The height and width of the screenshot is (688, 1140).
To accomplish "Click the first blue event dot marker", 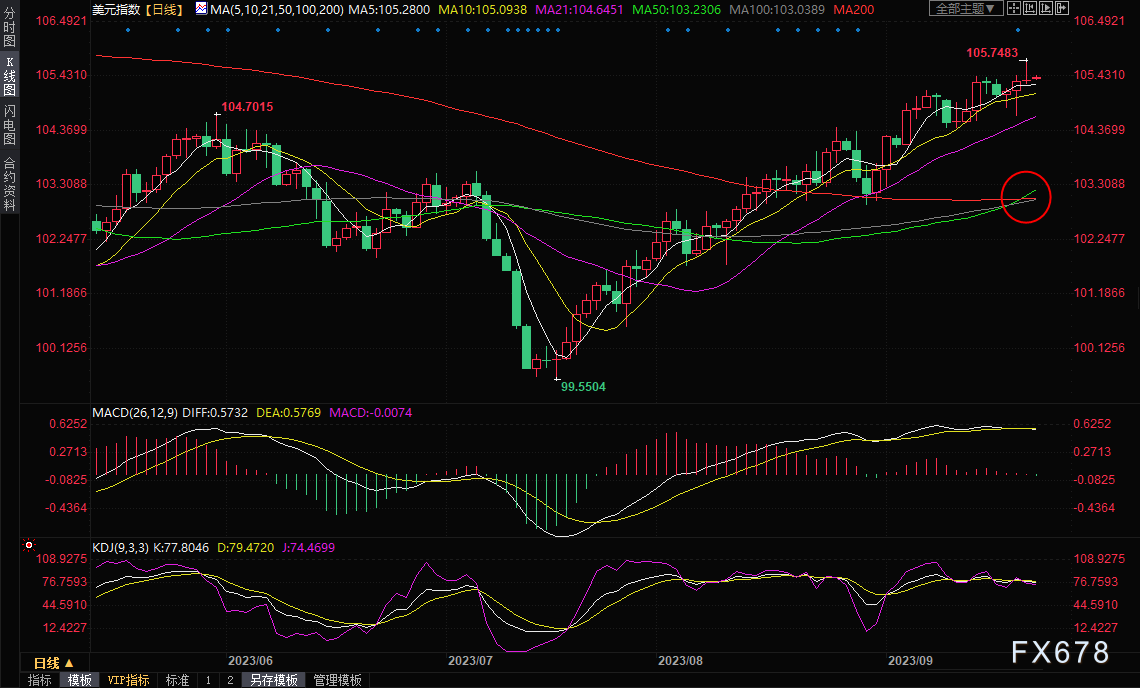I will [127, 30].
